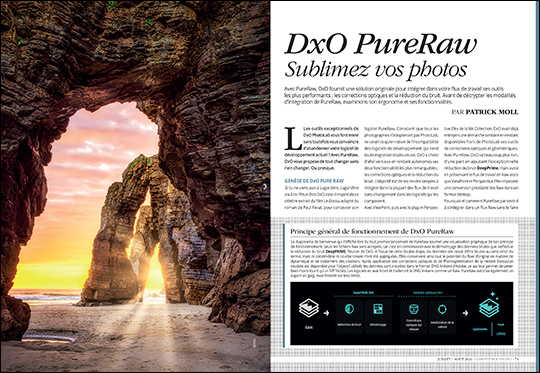The width and height of the screenshot is (540, 373).
Task: Click the DeepPRIME label above the diagram boxes
Action: pos(364,293)
